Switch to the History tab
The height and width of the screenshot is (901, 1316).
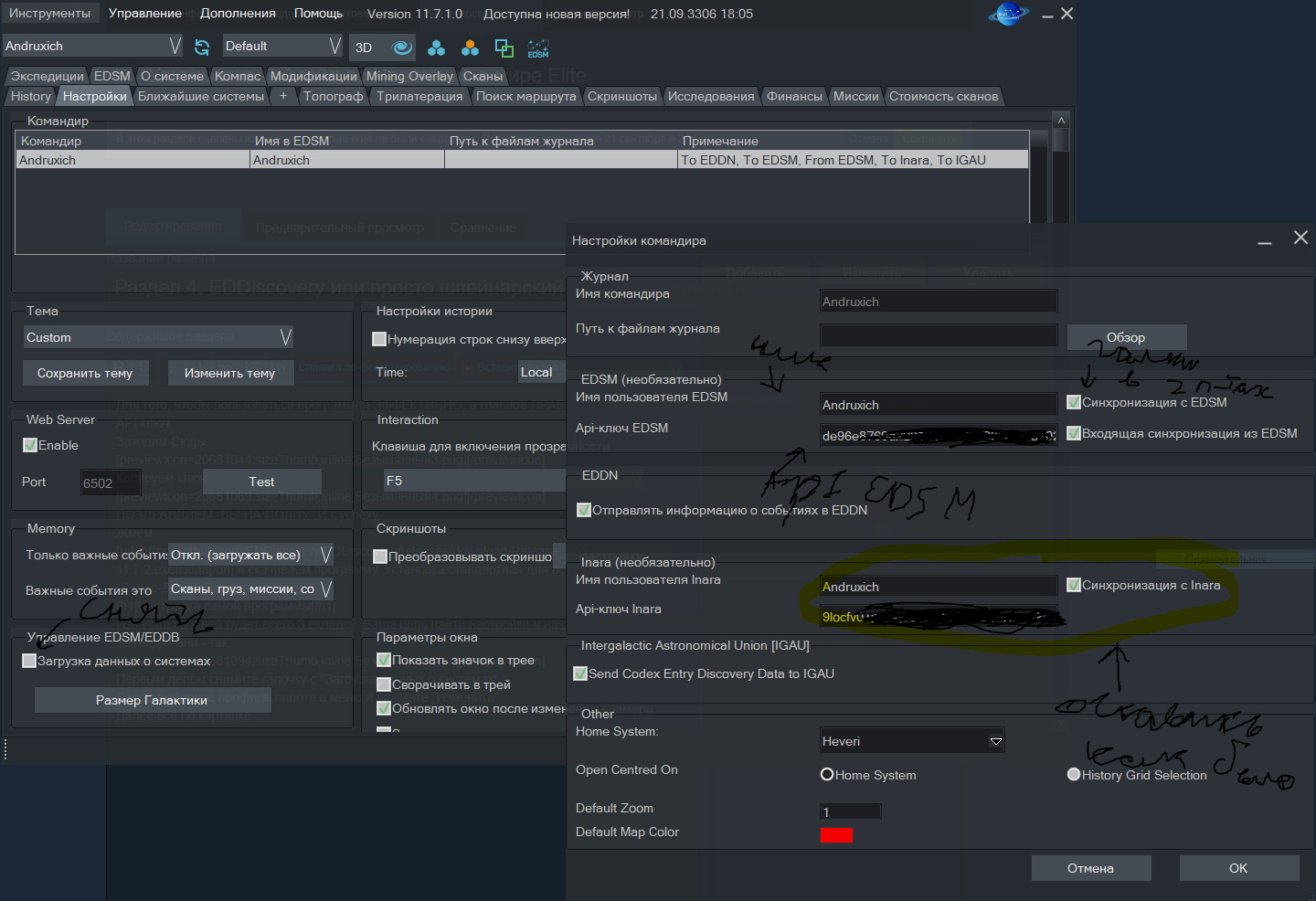[31, 96]
